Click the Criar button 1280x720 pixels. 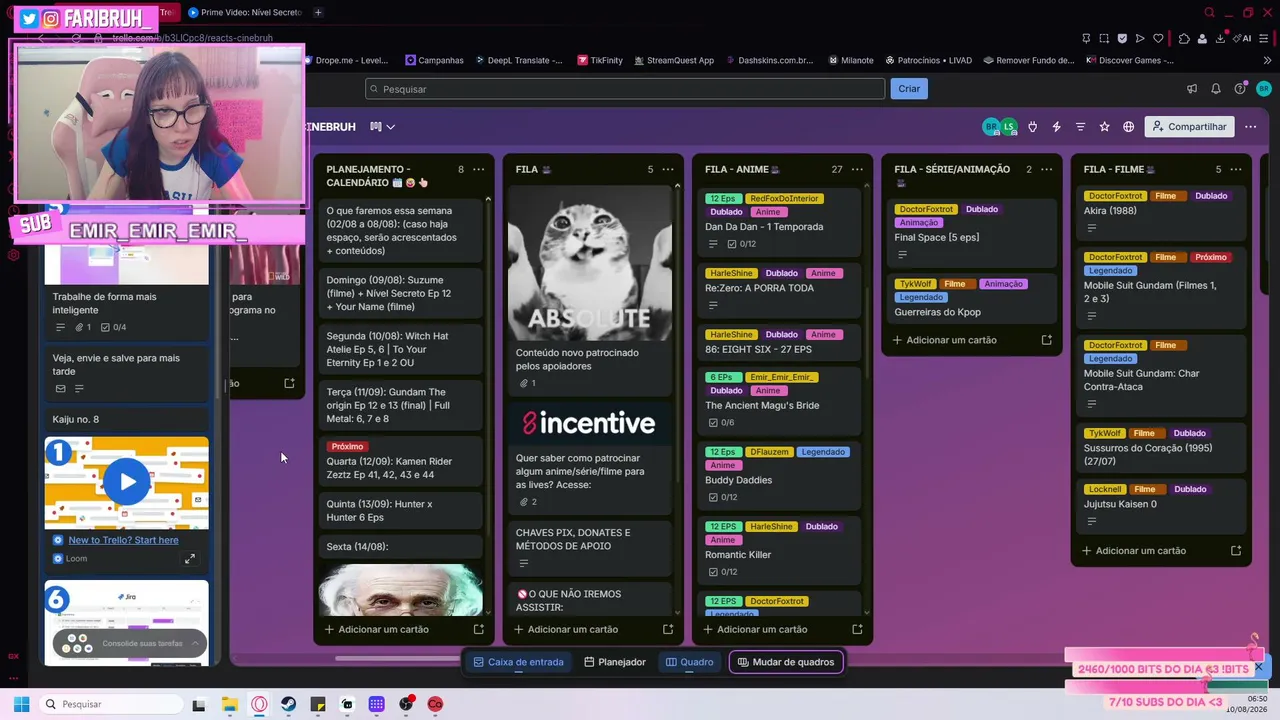pyautogui.click(x=909, y=89)
